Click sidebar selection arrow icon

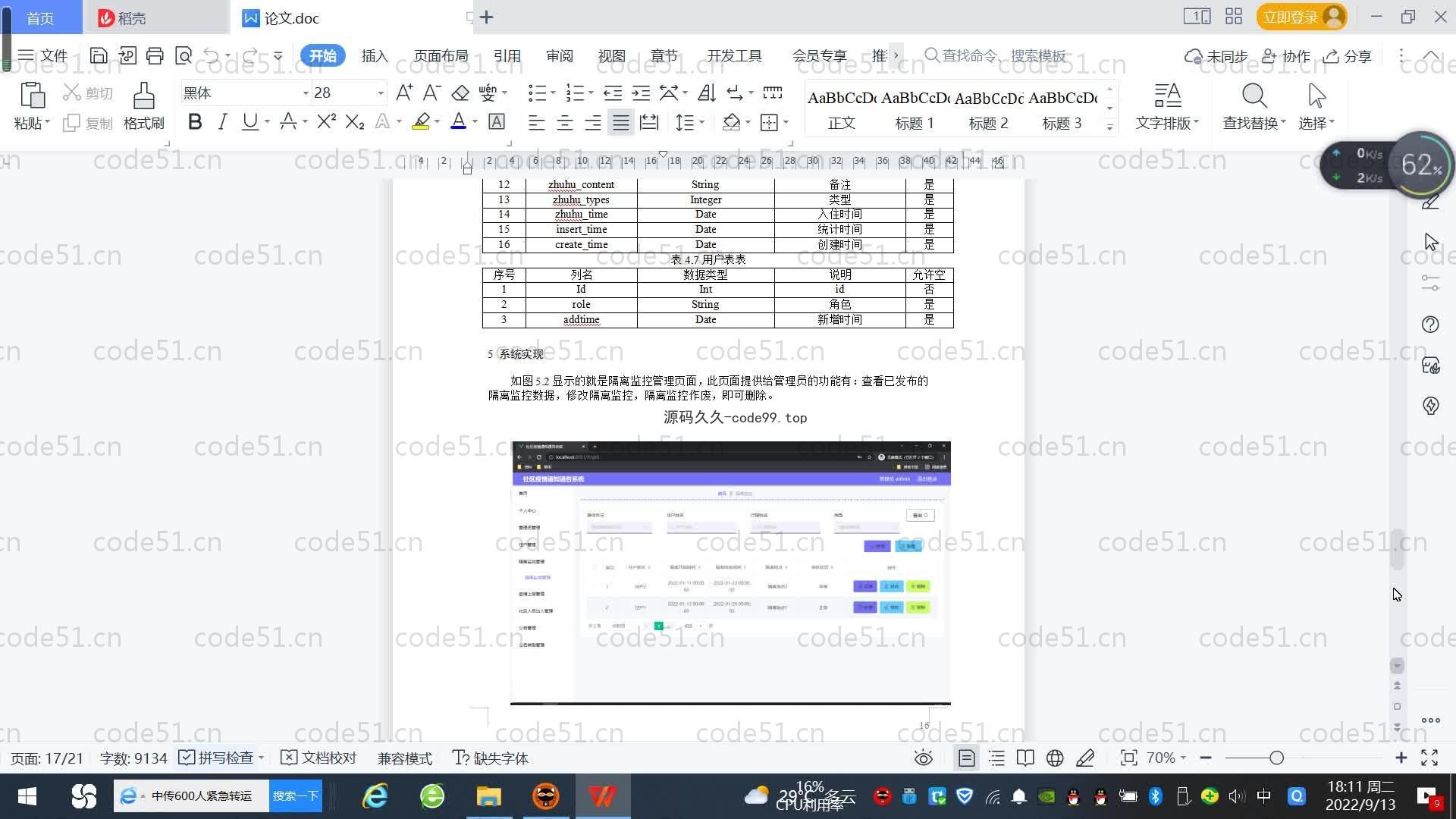[1430, 242]
